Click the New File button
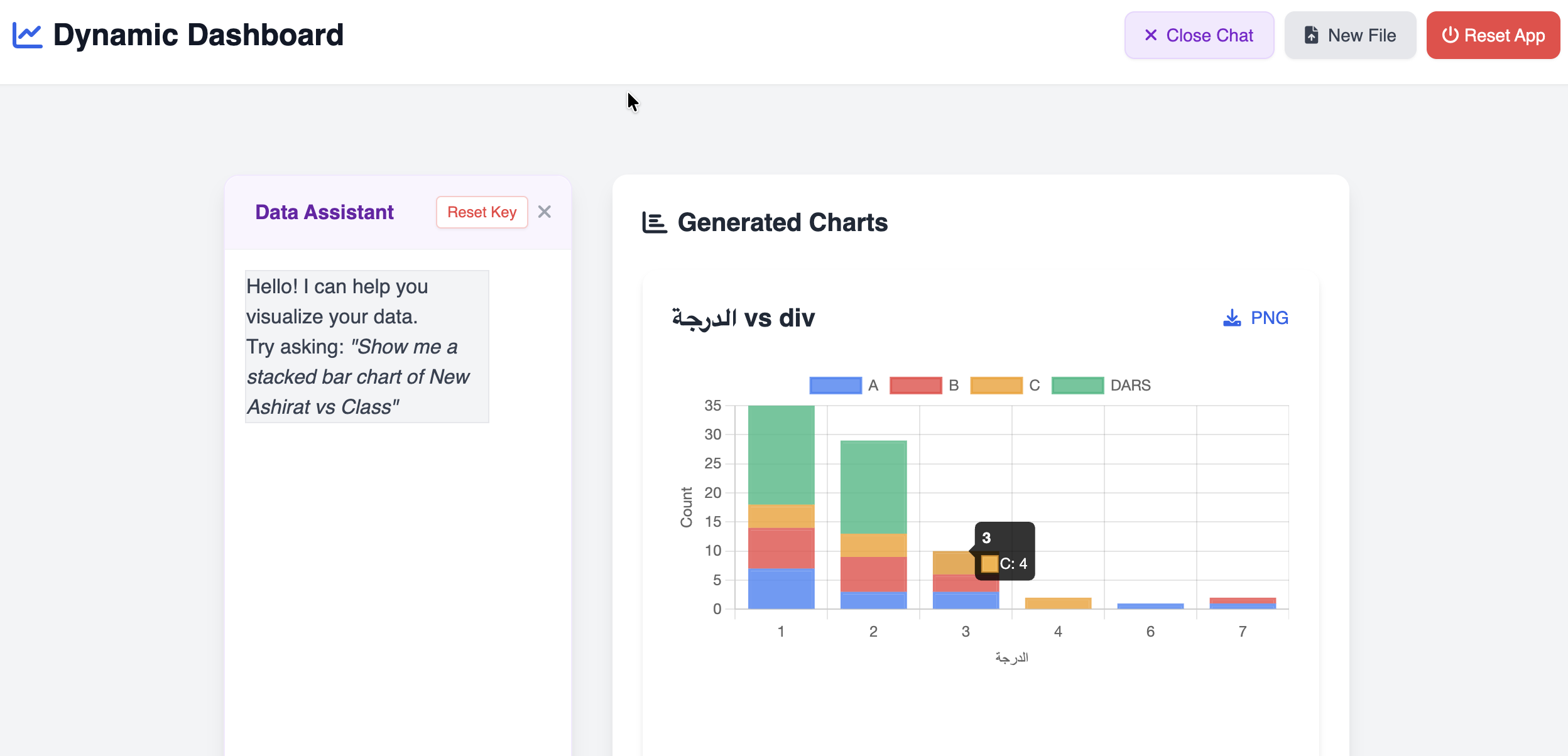1568x756 pixels. 1350,35
